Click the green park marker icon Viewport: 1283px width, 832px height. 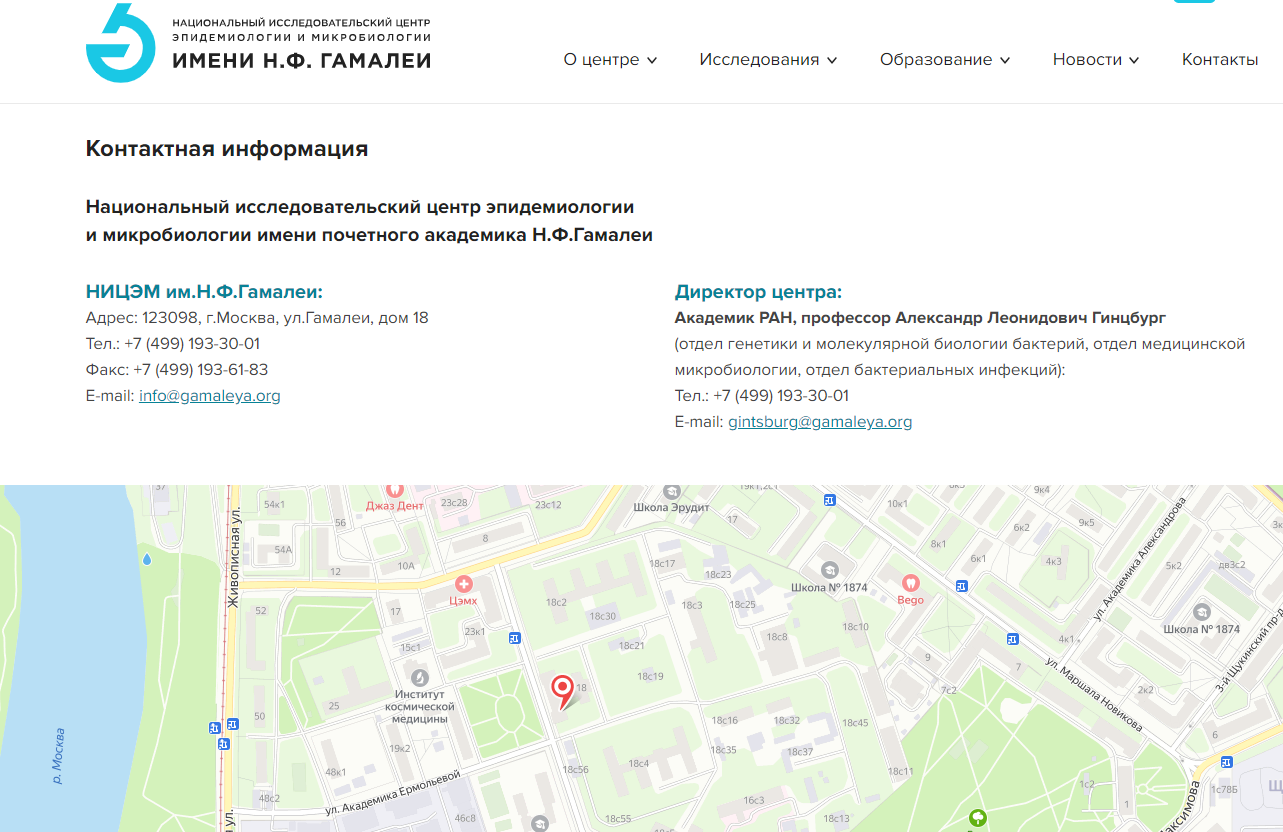pyautogui.click(x=977, y=818)
